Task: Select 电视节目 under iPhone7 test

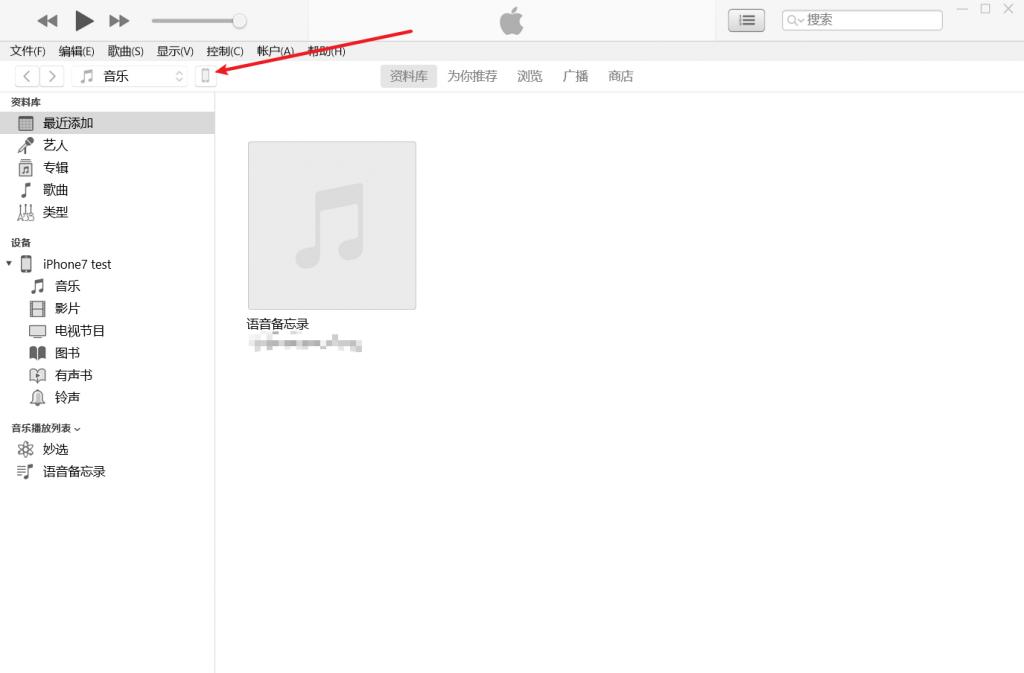Action: 78,330
